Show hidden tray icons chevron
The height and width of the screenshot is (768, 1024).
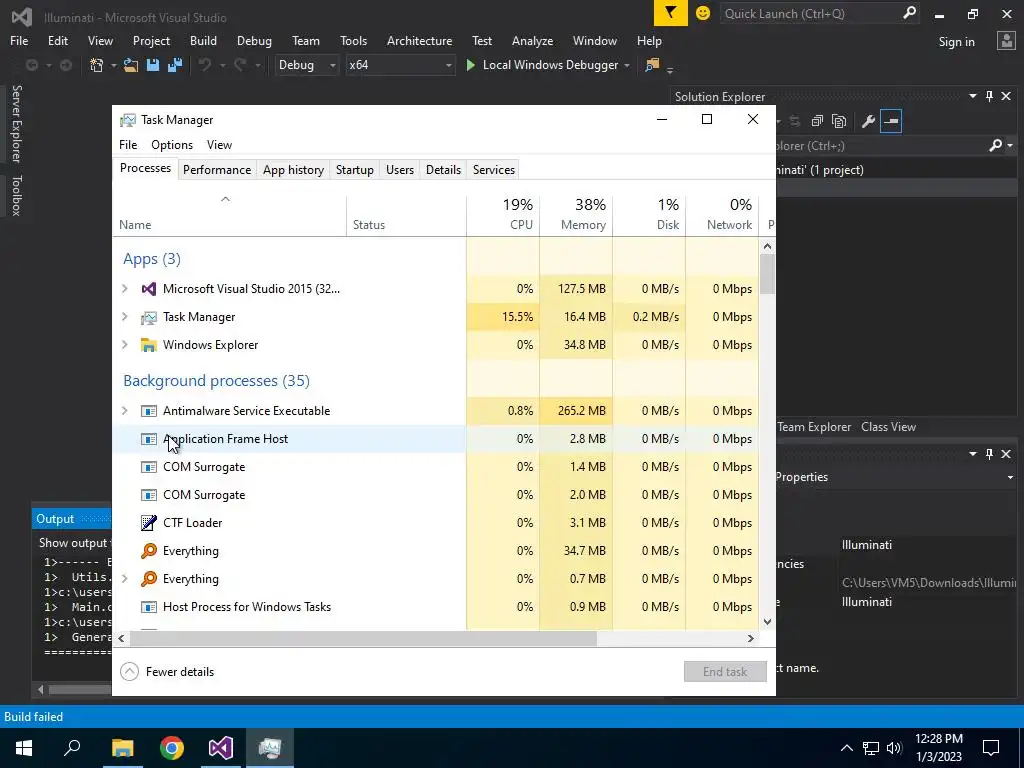coord(846,748)
